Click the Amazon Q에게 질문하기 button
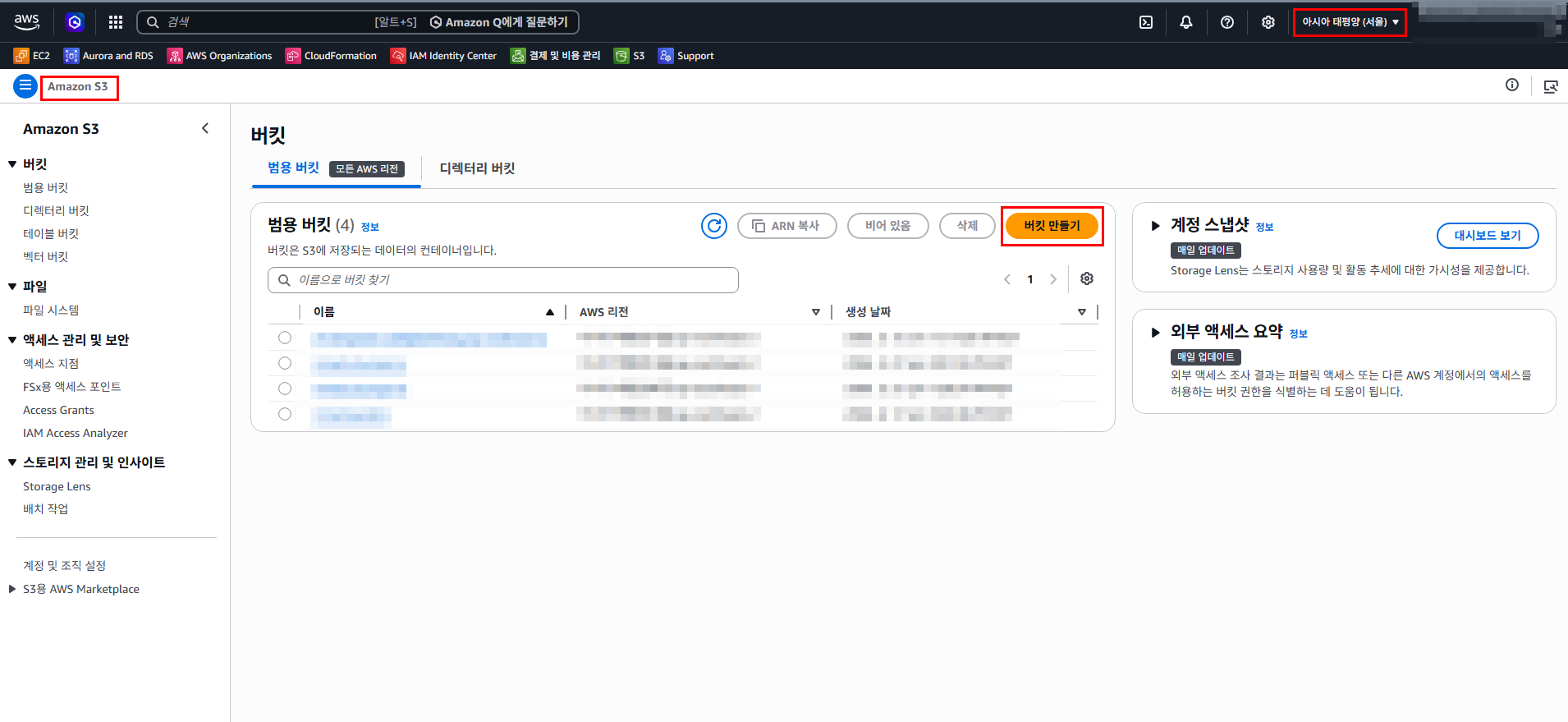 pos(499,22)
